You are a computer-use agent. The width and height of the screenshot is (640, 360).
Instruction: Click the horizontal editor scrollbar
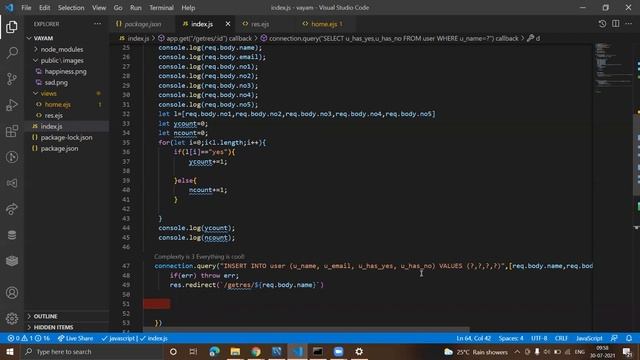[x=306, y=329]
